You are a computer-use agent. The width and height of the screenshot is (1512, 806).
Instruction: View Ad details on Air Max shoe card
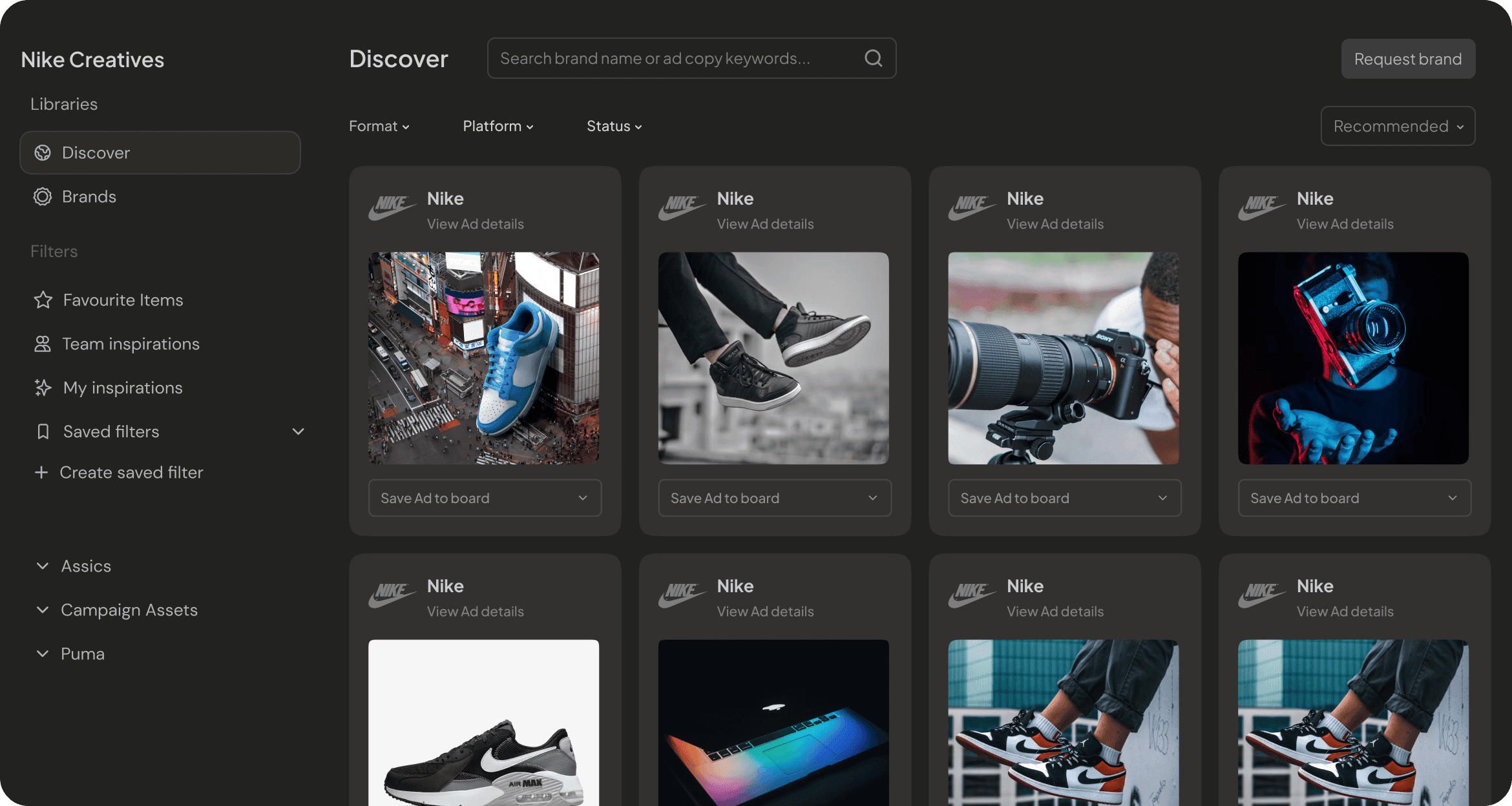[475, 612]
